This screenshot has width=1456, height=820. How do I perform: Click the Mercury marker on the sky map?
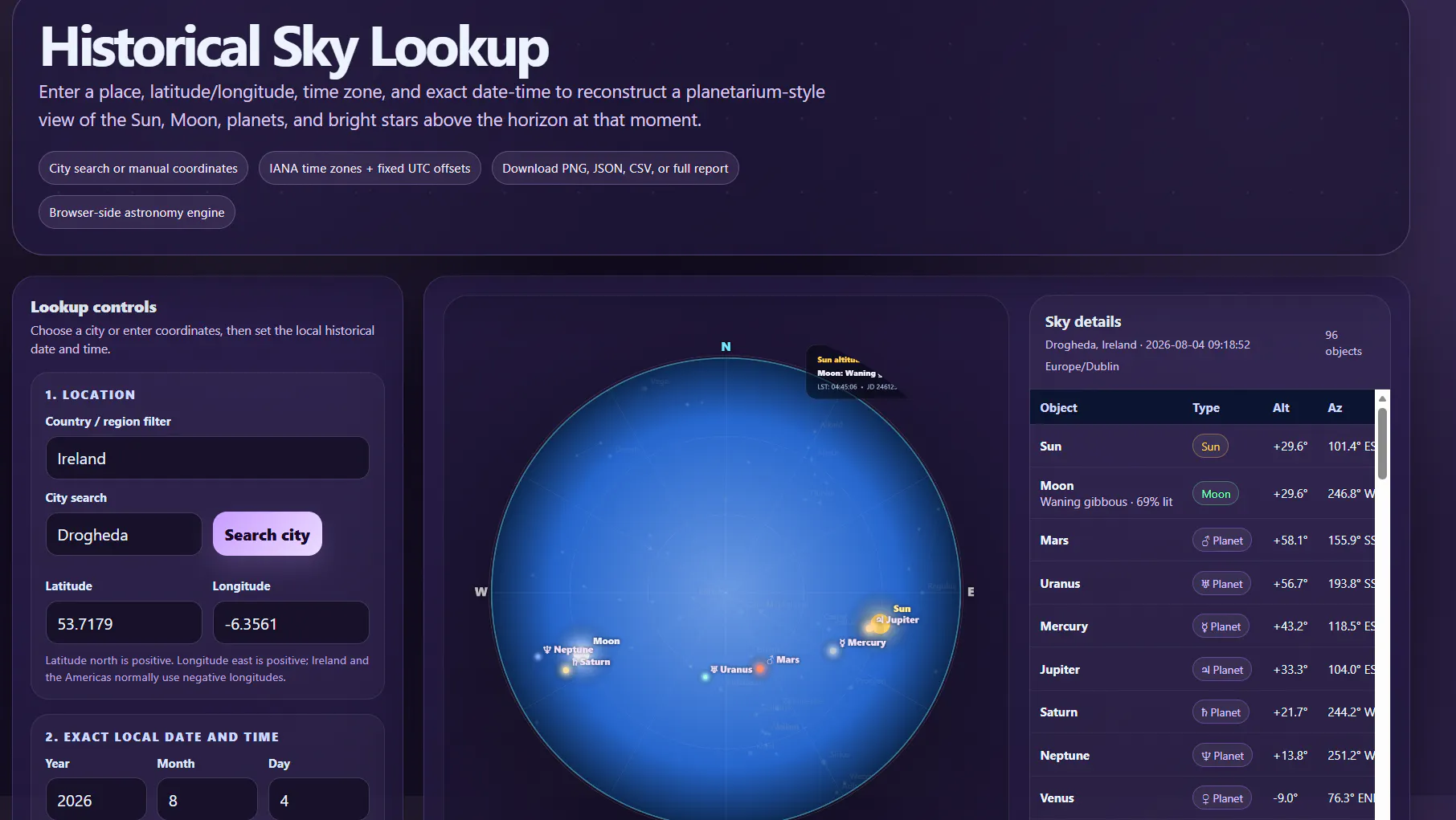(x=833, y=651)
